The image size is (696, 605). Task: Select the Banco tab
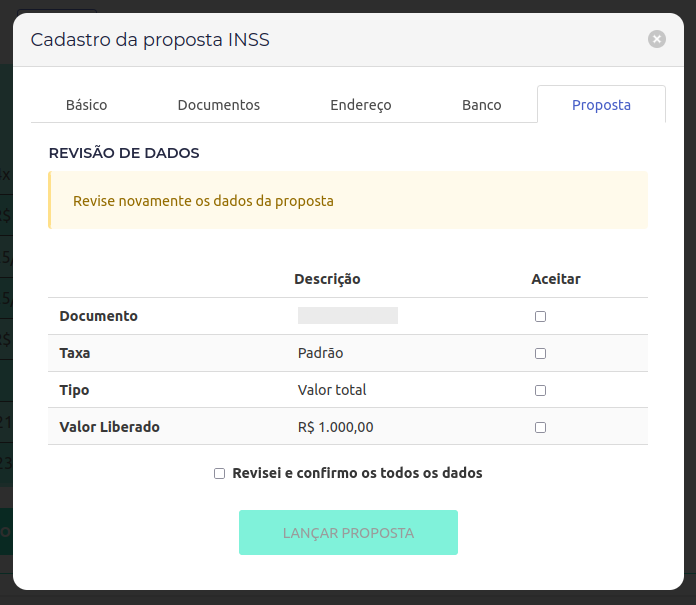(x=482, y=105)
